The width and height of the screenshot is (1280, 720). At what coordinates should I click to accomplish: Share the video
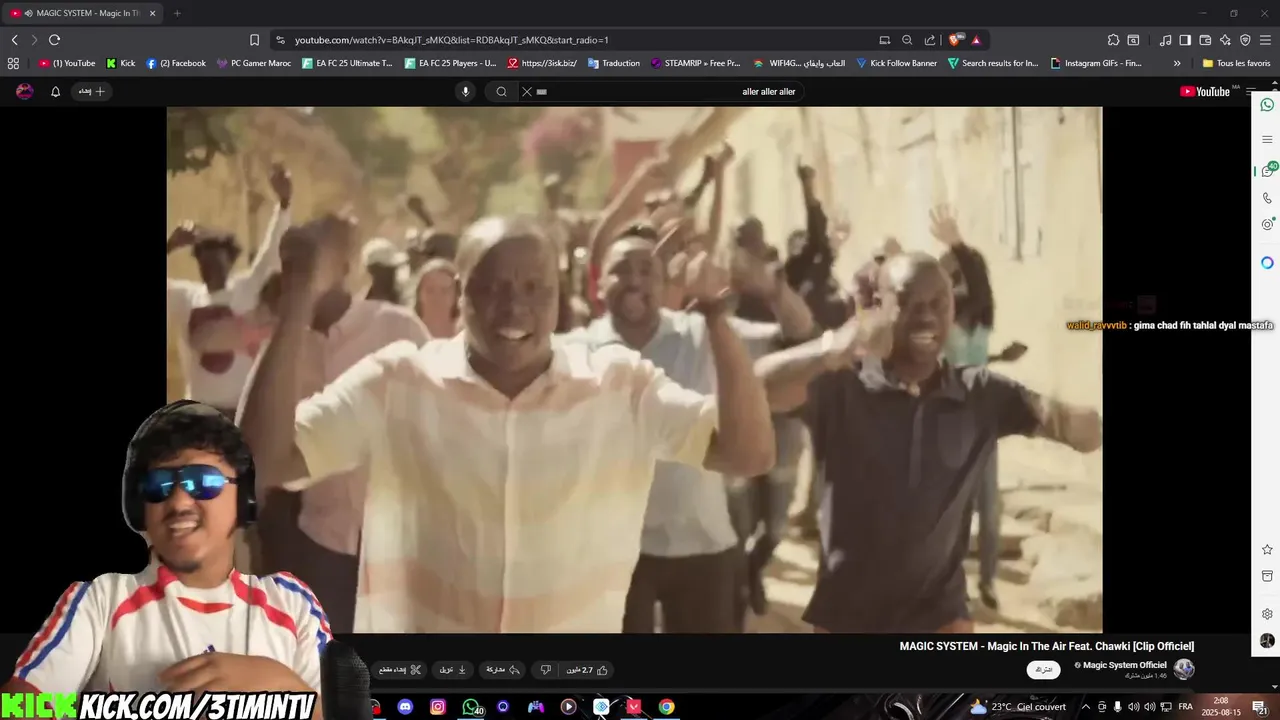503,669
